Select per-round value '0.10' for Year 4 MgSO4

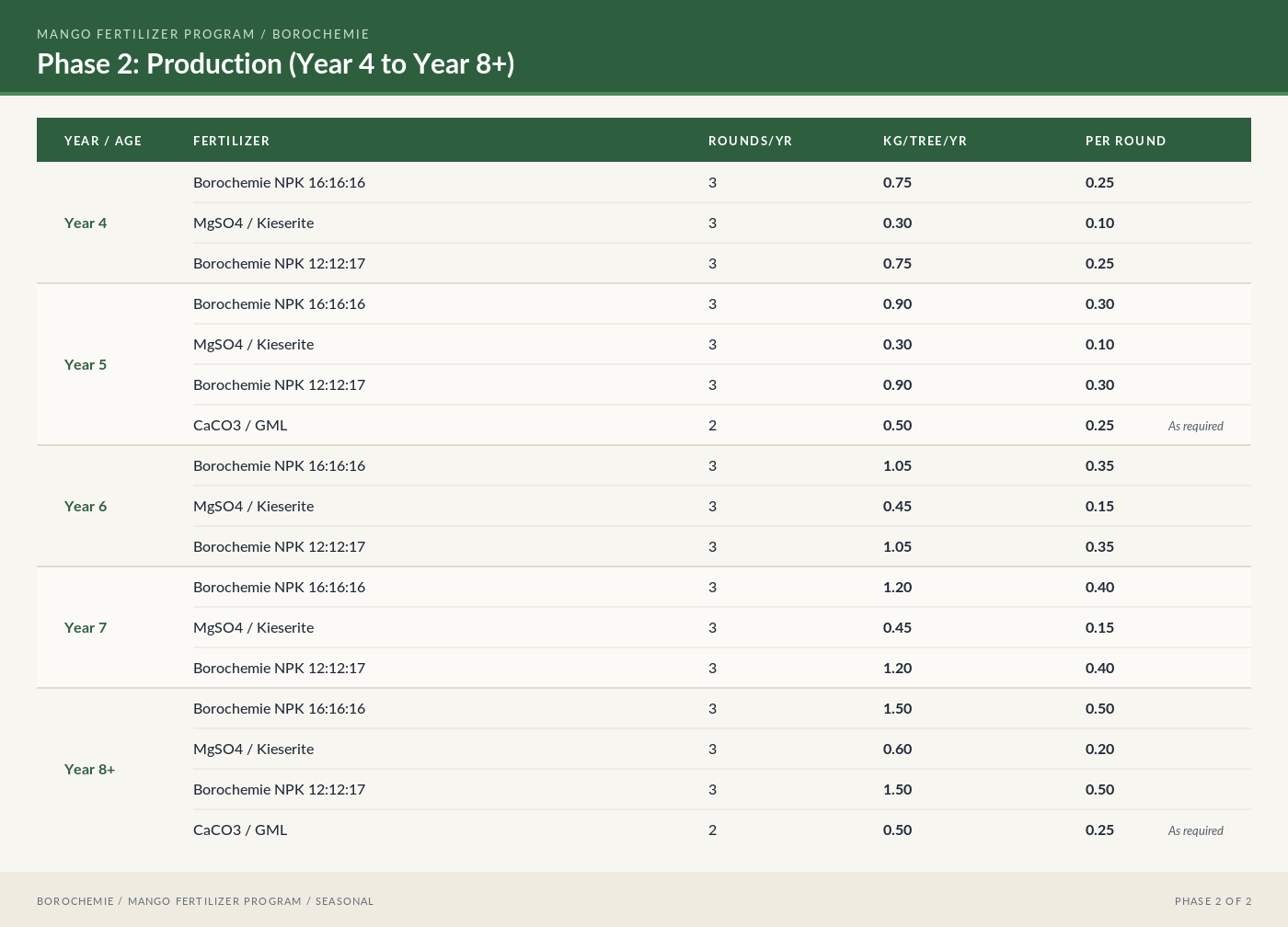pyautogui.click(x=1100, y=223)
